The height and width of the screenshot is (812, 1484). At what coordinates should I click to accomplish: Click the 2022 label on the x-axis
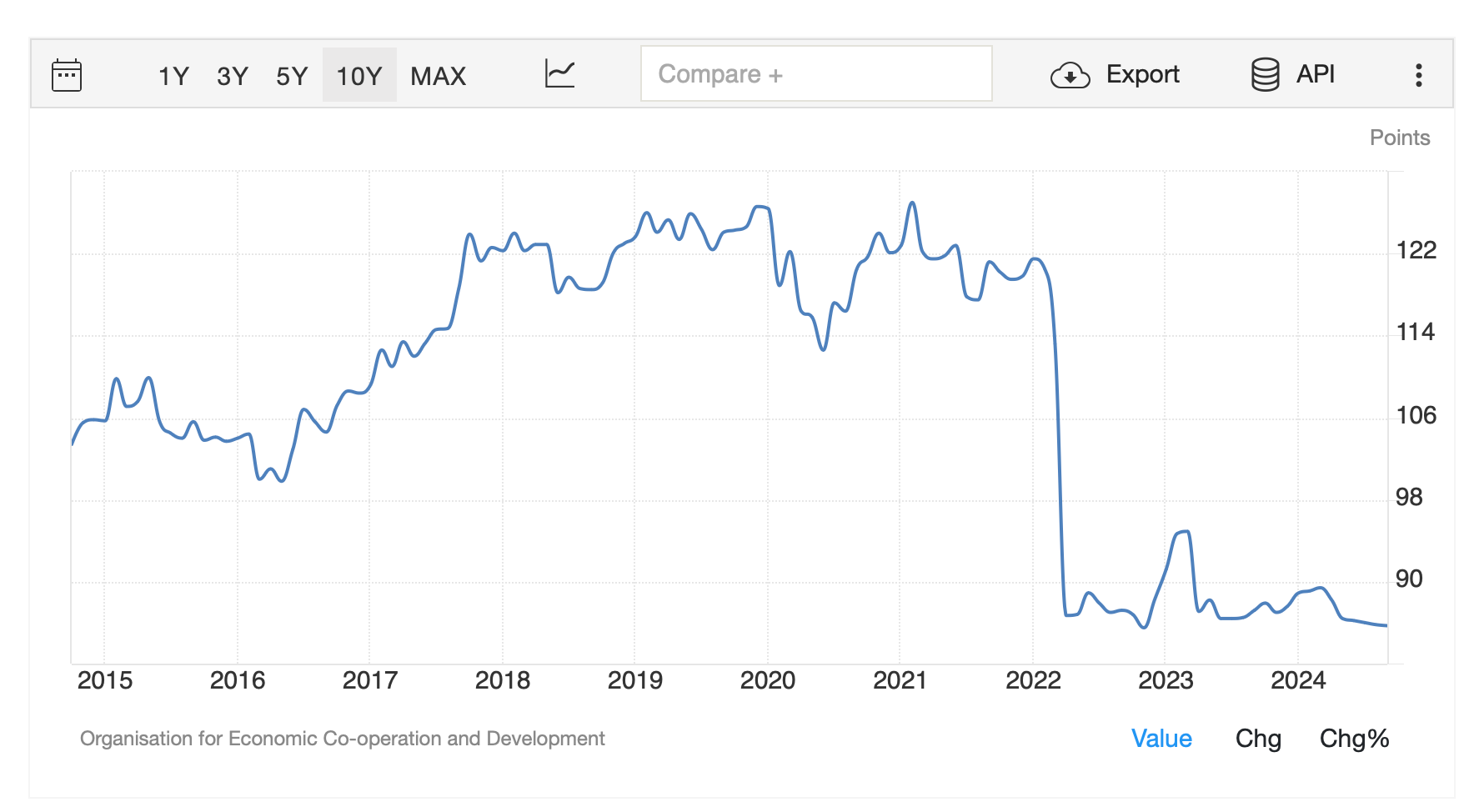click(x=1033, y=680)
